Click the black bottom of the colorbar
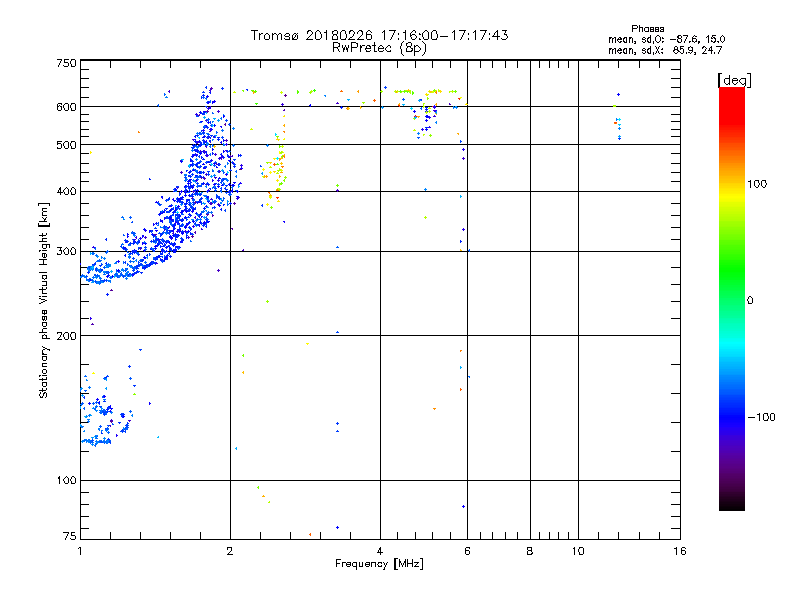The width and height of the screenshot is (800, 600). tap(732, 501)
